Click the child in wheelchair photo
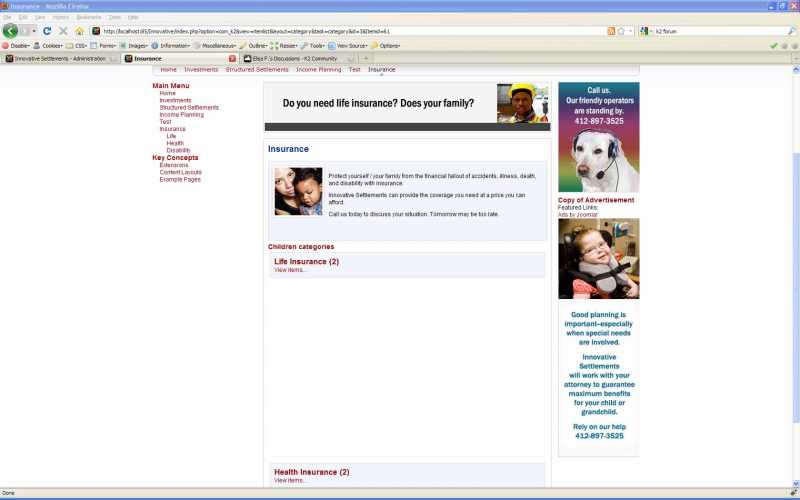Image resolution: width=800 pixels, height=500 pixels. (x=598, y=259)
